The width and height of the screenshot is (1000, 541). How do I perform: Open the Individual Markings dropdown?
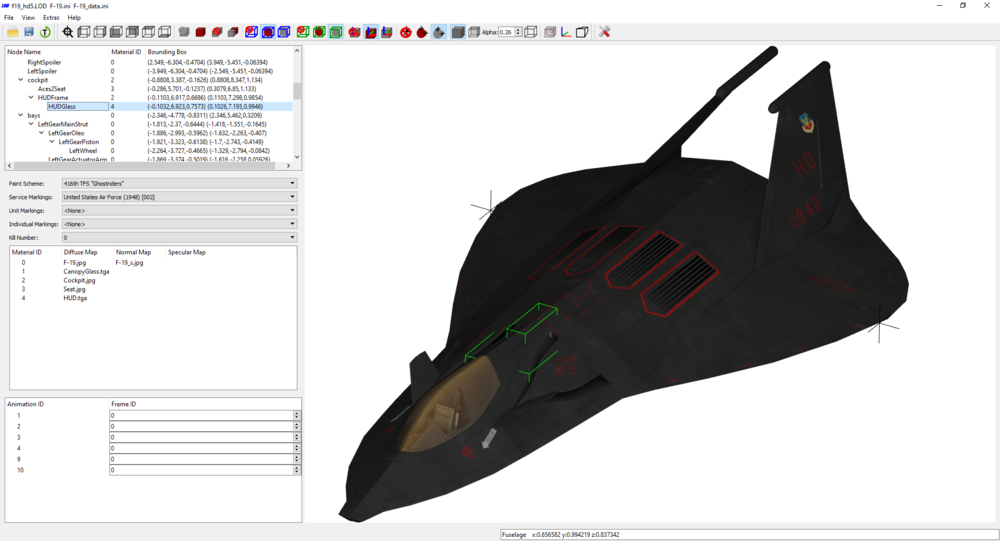(179, 224)
